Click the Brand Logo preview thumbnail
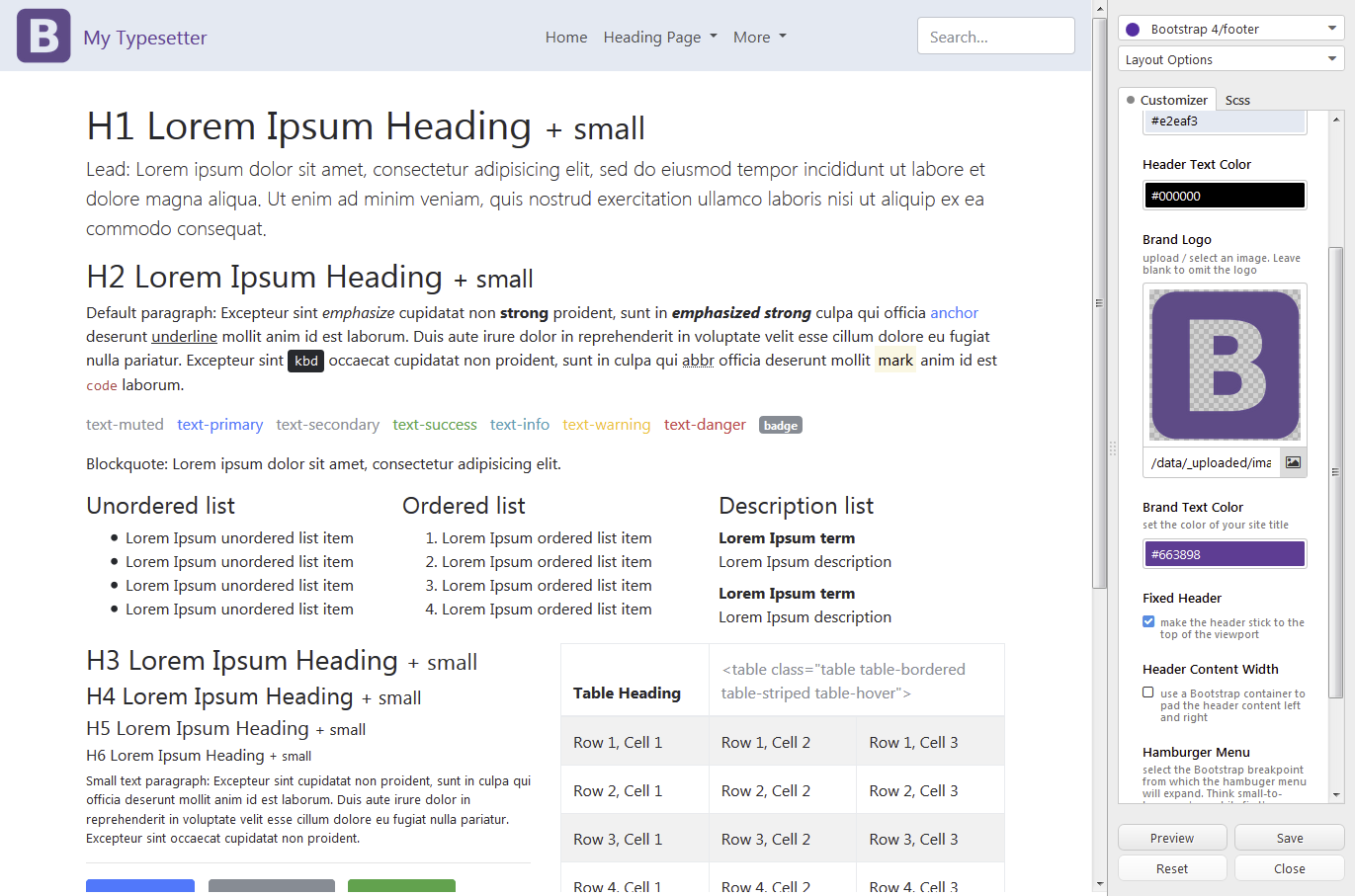Viewport: 1355px width, 896px height. coord(1224,364)
